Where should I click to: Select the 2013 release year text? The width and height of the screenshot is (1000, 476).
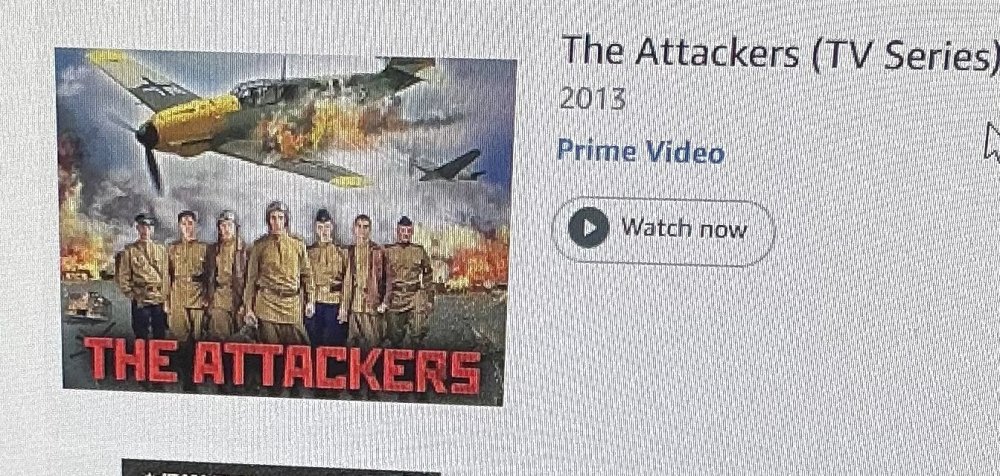pyautogui.click(x=592, y=99)
